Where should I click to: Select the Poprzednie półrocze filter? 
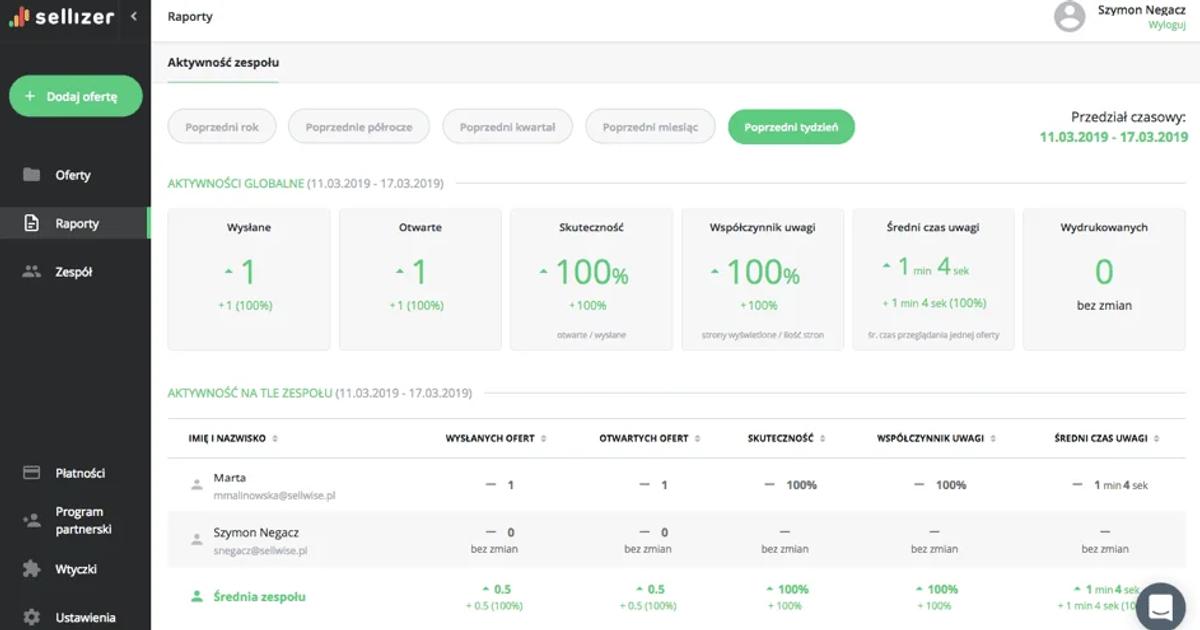359,127
